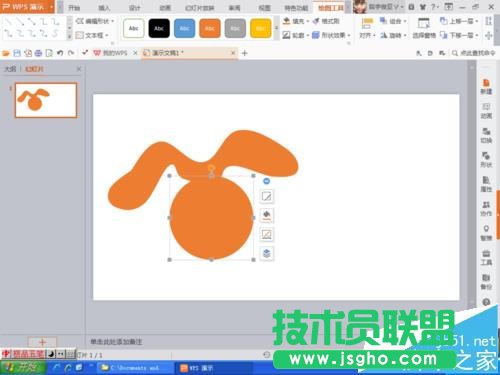Viewport: 500px width, 375px height.
Task: Apply the black Abc shape style
Action: click(x=159, y=28)
